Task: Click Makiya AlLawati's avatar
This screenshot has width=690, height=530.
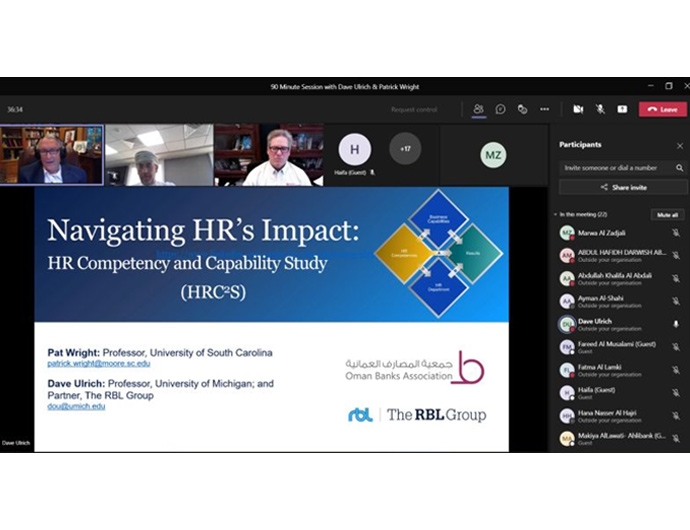Action: pyautogui.click(x=567, y=439)
